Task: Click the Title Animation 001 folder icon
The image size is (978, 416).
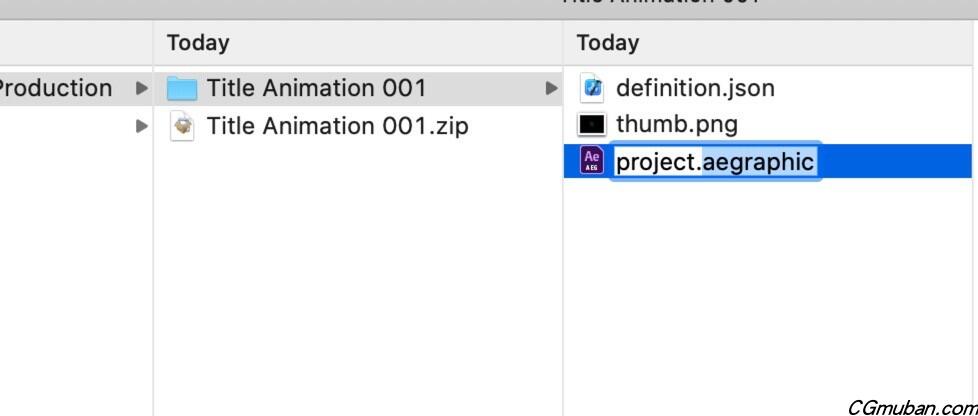Action: click(x=182, y=89)
